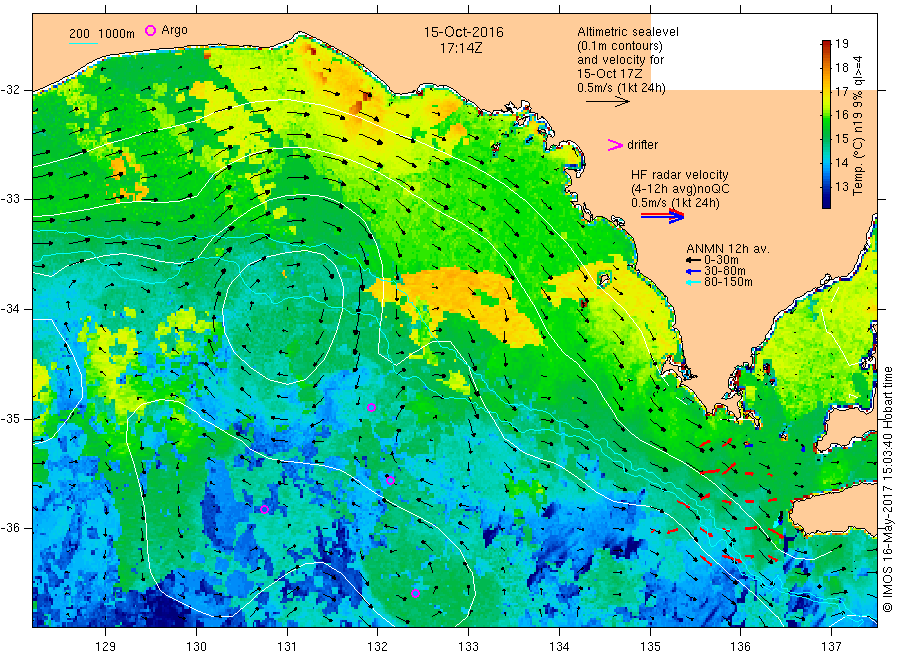The width and height of the screenshot is (900, 660).
Task: Click the '17' colour bar tick label
Action: (841, 91)
